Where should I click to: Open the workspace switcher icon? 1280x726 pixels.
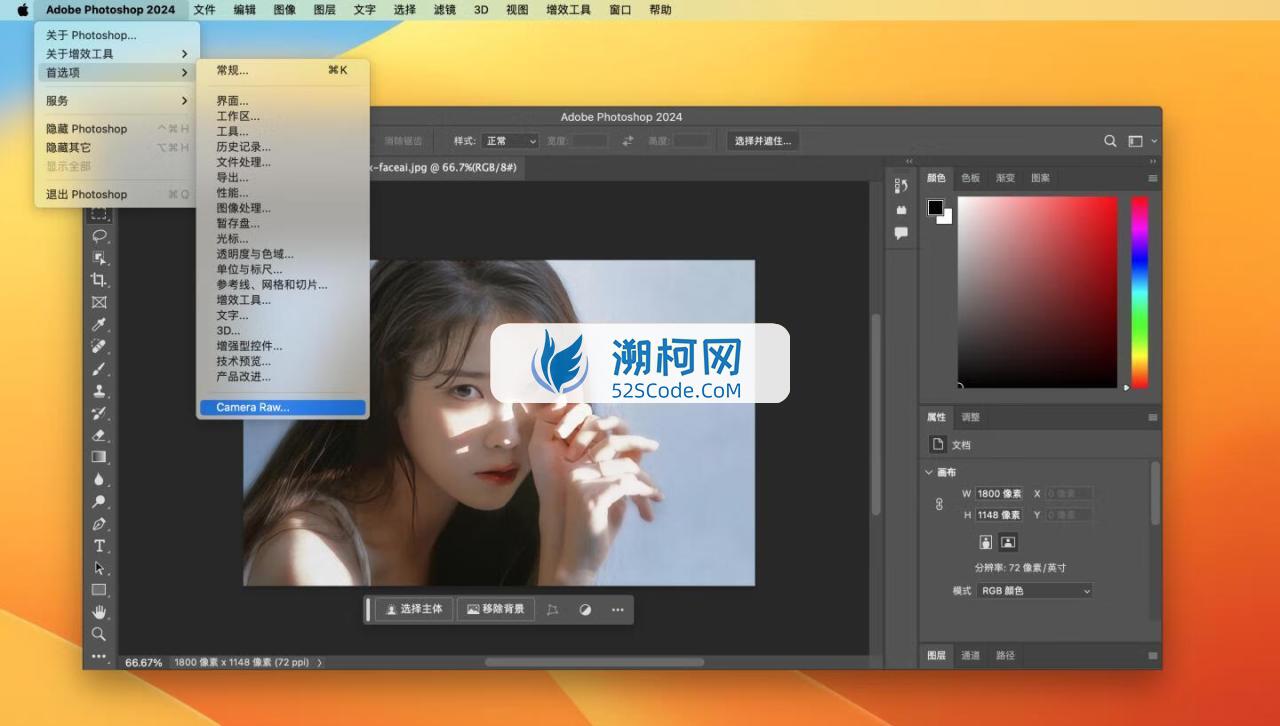[x=1135, y=141]
